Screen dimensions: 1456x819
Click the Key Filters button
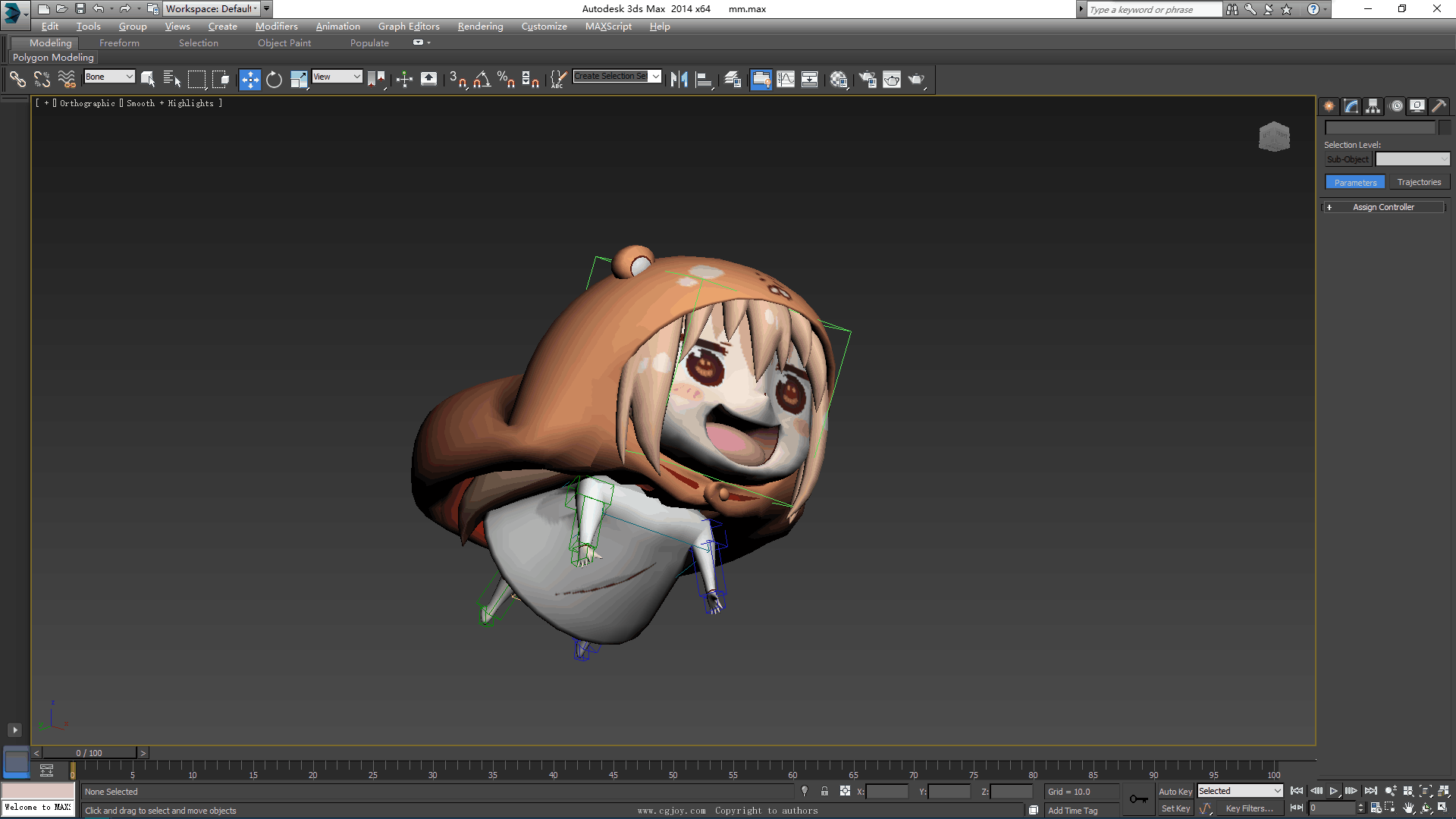1249,808
